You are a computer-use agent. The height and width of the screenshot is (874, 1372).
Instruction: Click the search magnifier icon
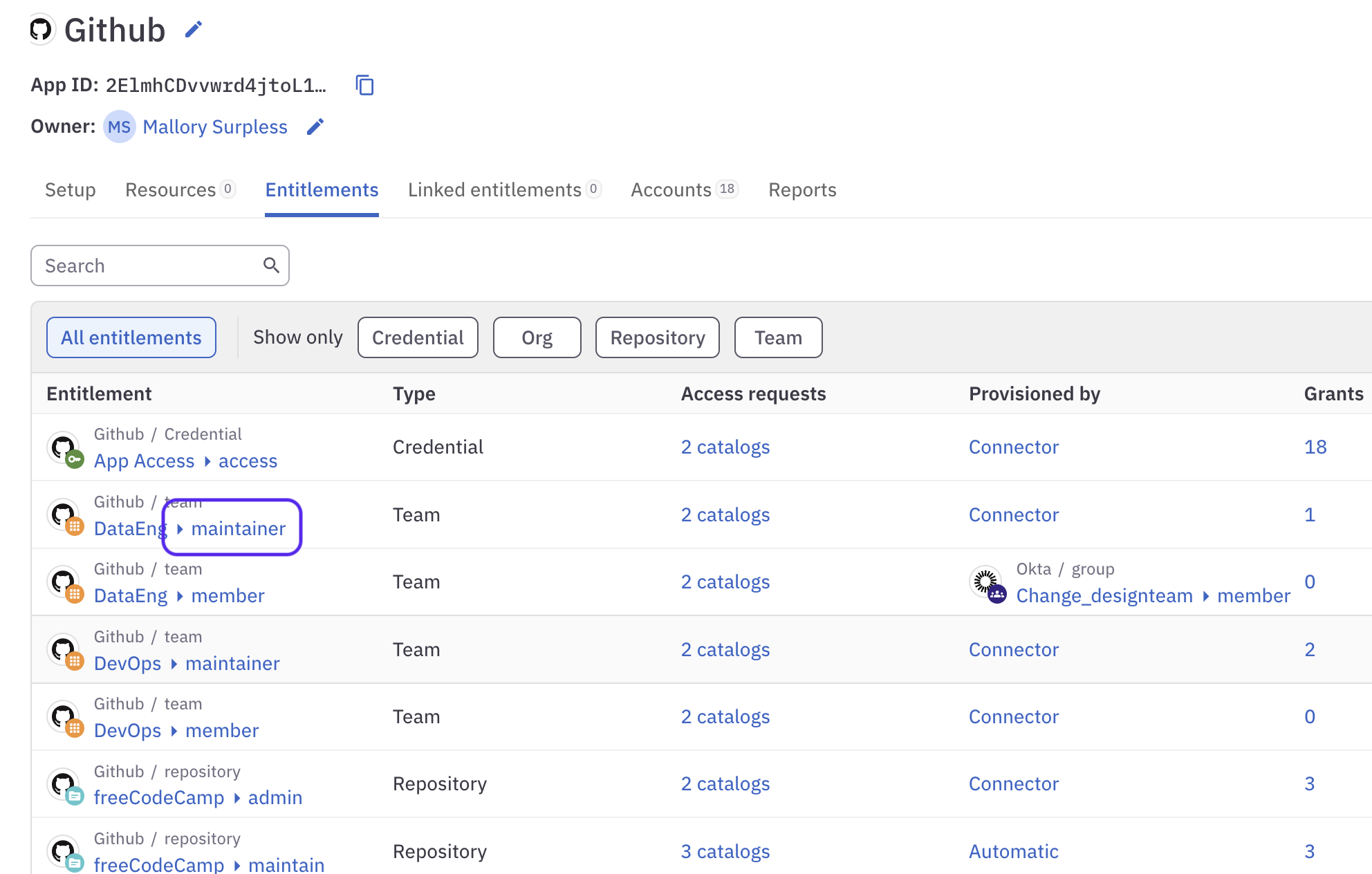[x=270, y=265]
